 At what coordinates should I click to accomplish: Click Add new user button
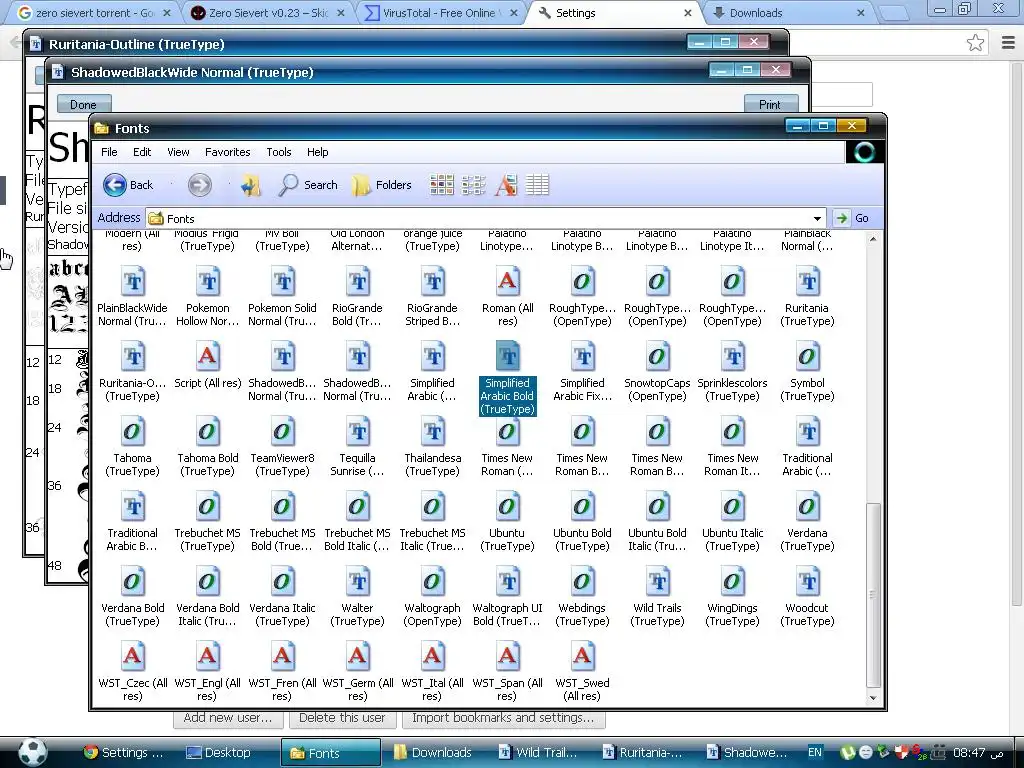tap(227, 718)
